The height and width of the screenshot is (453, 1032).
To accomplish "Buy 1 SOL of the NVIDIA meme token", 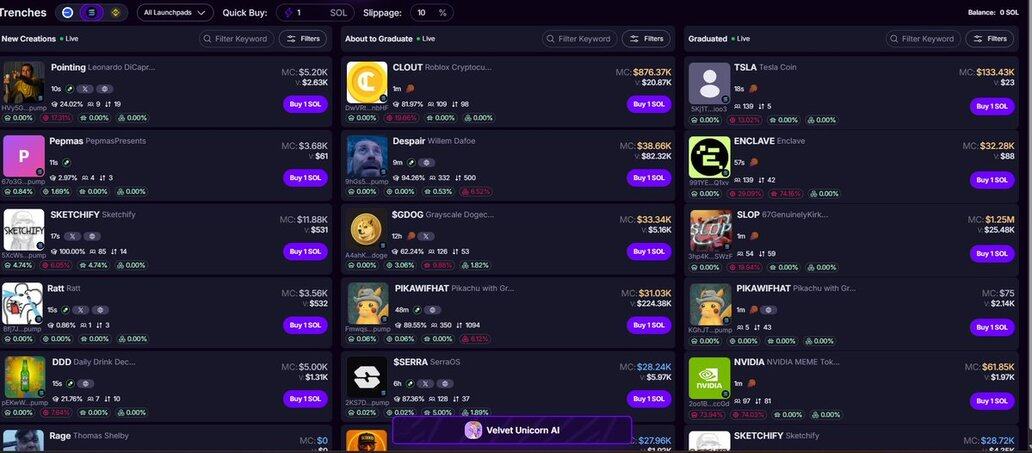I will coord(992,401).
